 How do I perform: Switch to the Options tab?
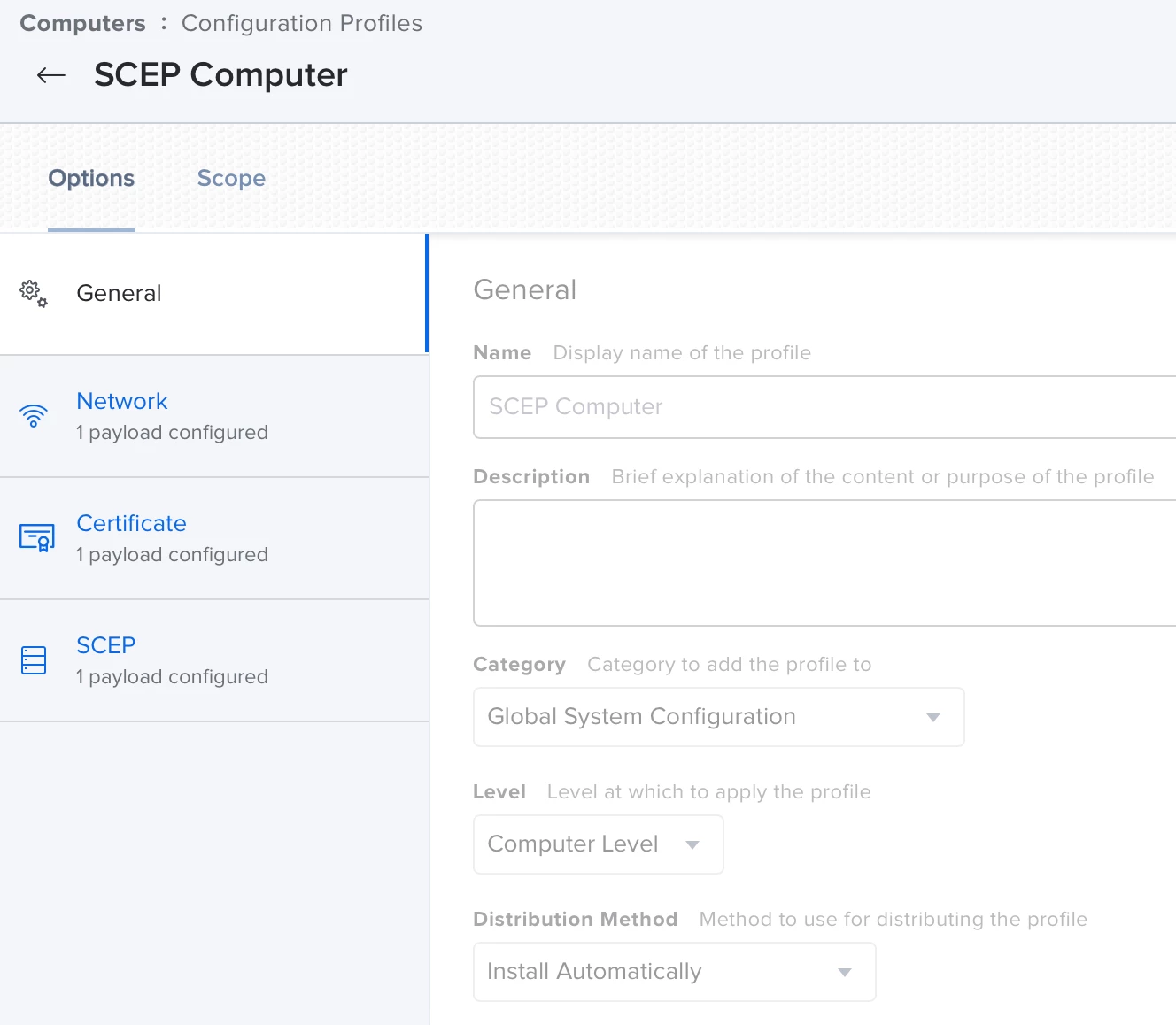[91, 178]
